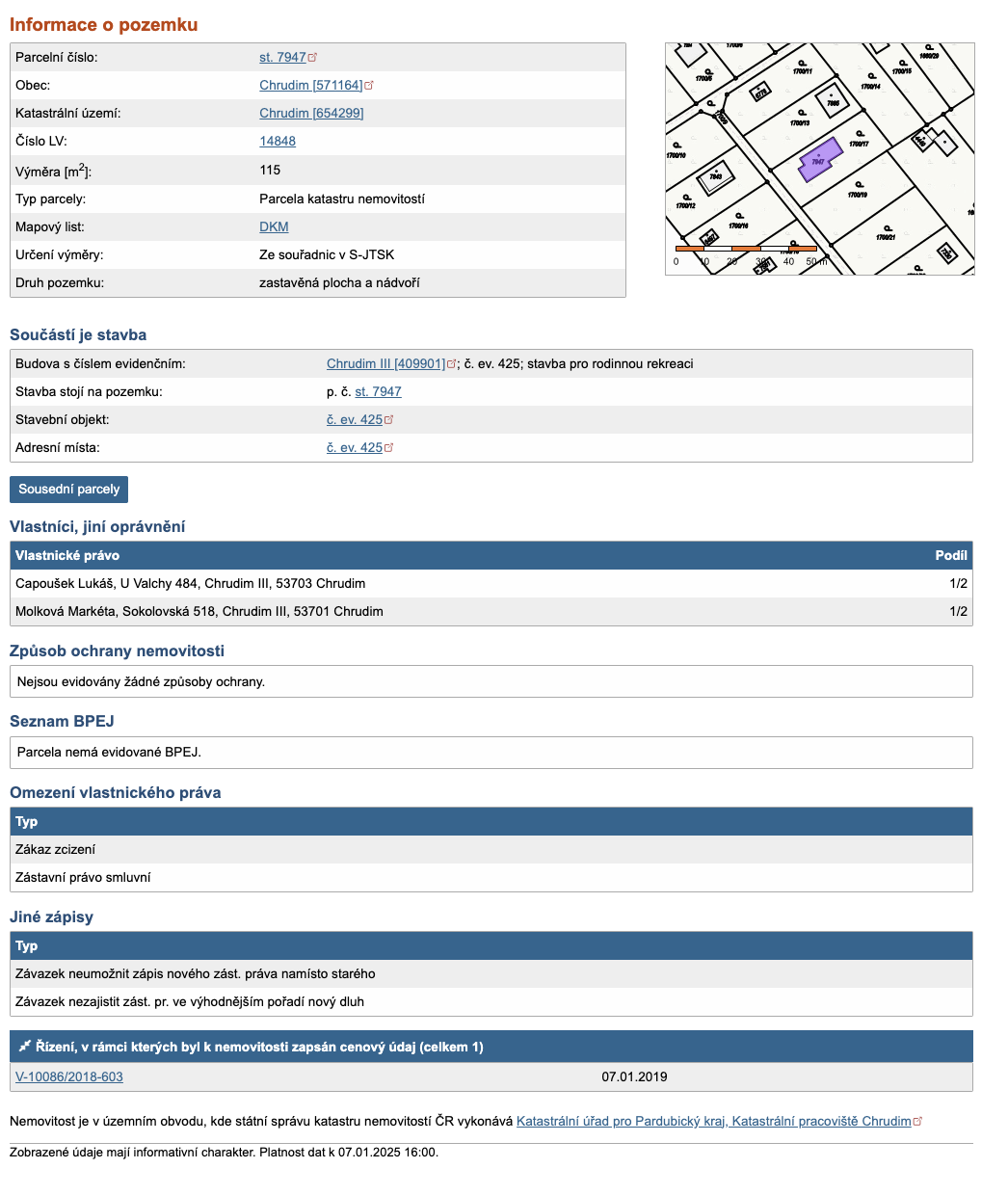The height and width of the screenshot is (1195, 1008).
Task: Open municipality link Chrudim [571164]
Action: [310, 86]
